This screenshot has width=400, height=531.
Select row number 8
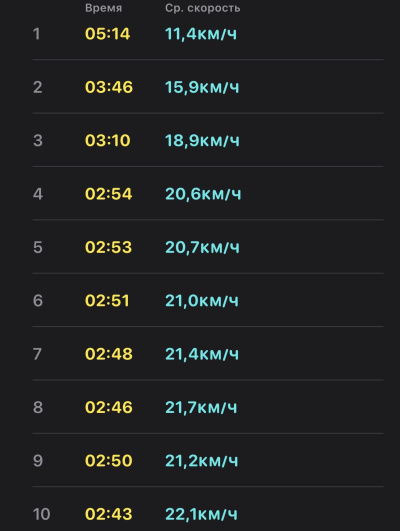click(x=38, y=407)
